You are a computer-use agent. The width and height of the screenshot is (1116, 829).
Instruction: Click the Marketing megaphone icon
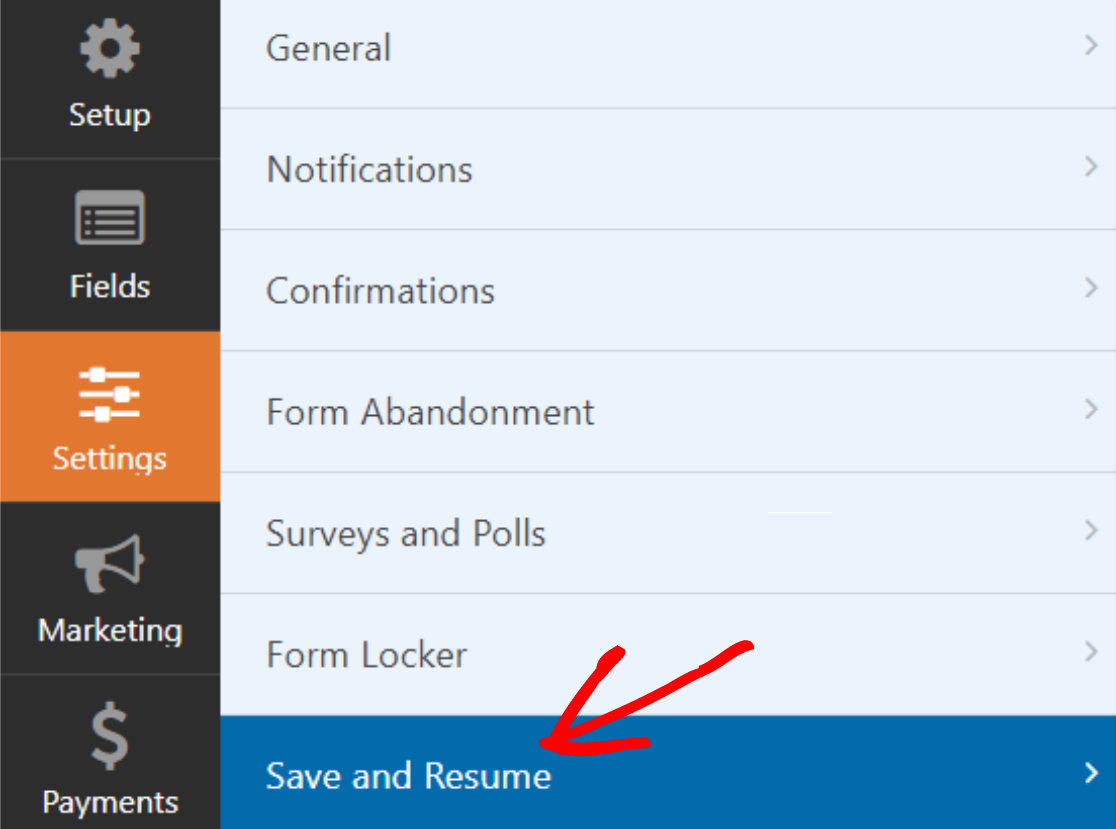click(110, 564)
